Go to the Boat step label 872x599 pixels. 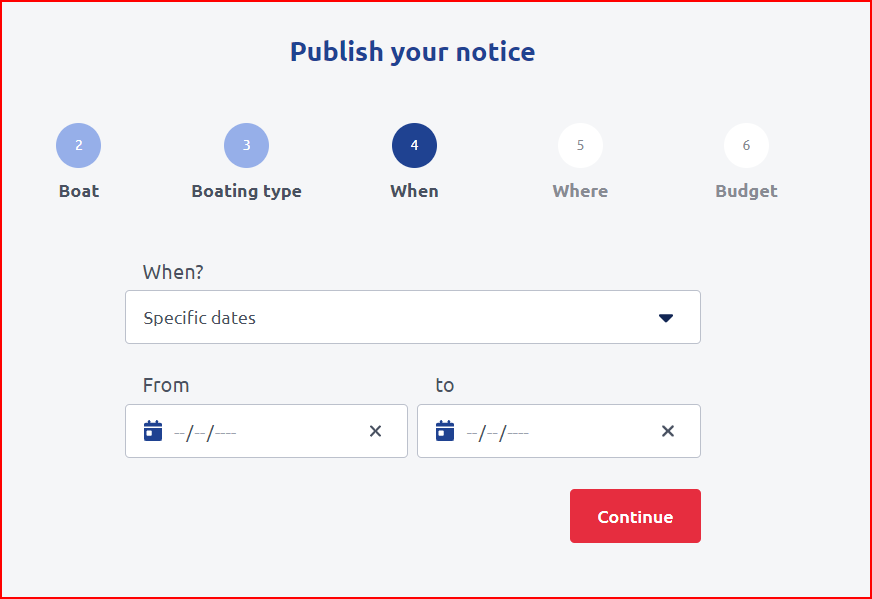pos(79,191)
